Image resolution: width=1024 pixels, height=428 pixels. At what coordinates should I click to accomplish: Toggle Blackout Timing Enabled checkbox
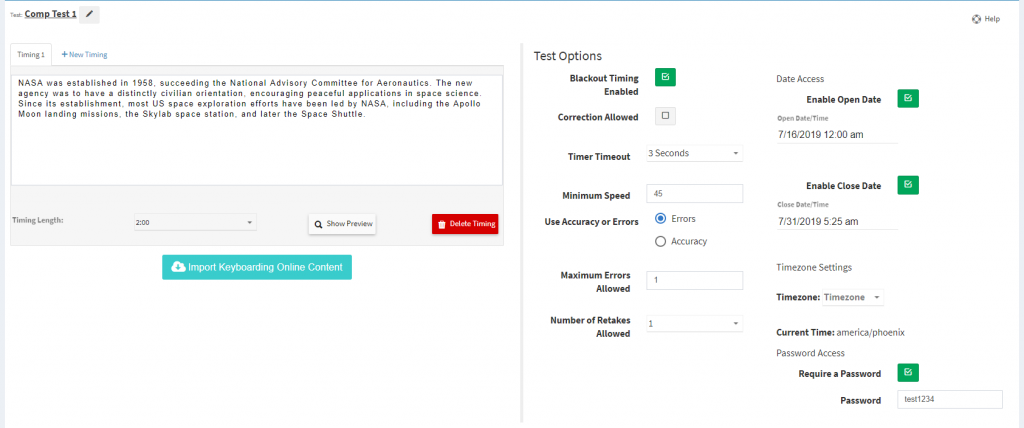click(x=665, y=76)
